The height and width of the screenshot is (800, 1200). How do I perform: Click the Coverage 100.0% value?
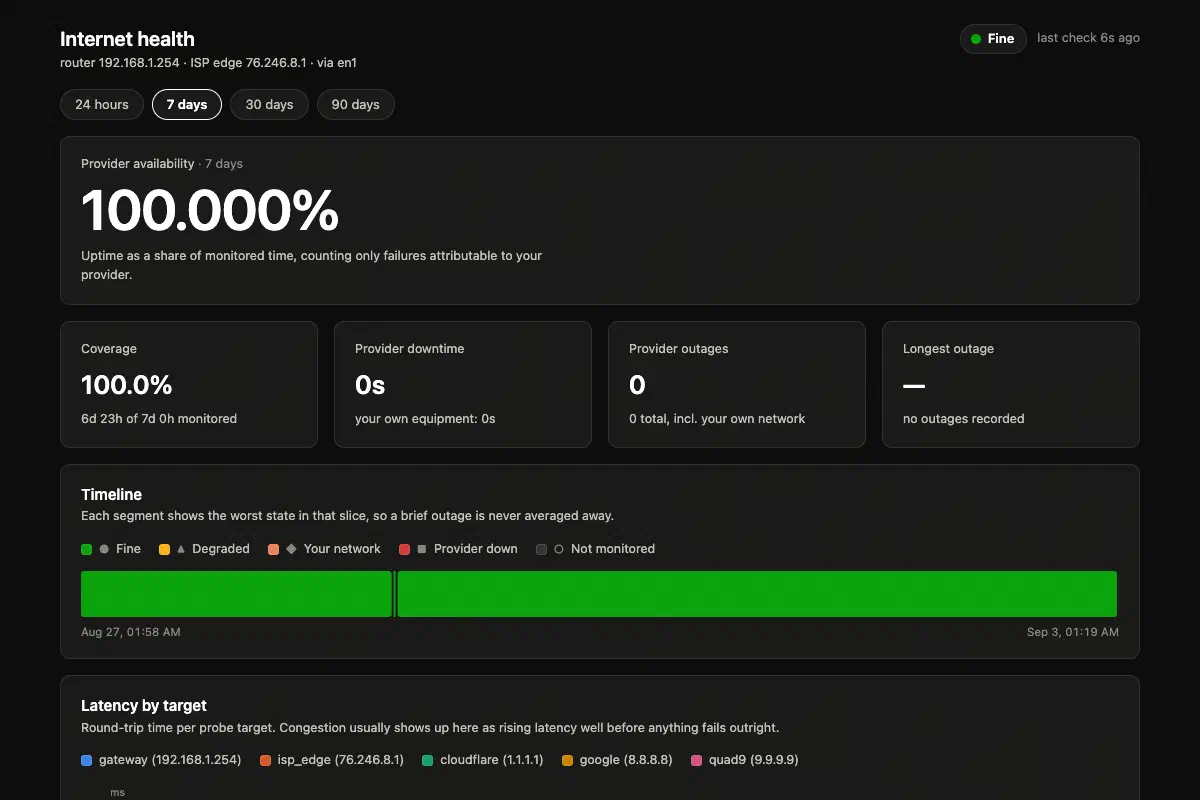(x=127, y=384)
